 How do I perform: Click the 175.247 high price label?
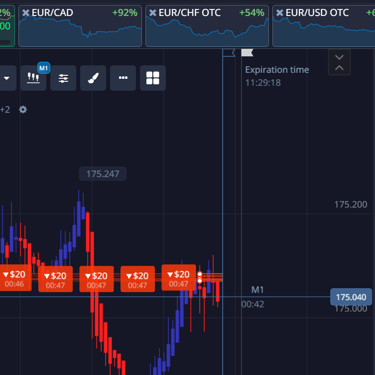[103, 174]
